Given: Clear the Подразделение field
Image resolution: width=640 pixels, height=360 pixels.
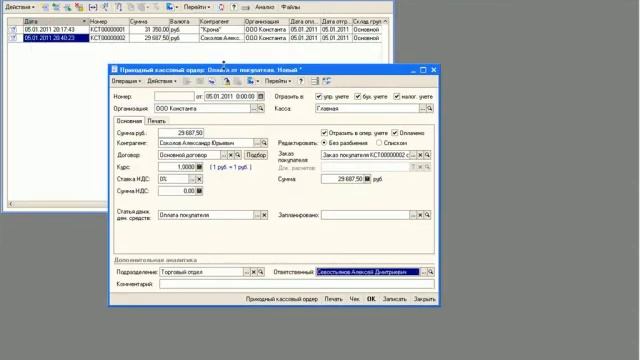Looking at the screenshot, I should 253,272.
